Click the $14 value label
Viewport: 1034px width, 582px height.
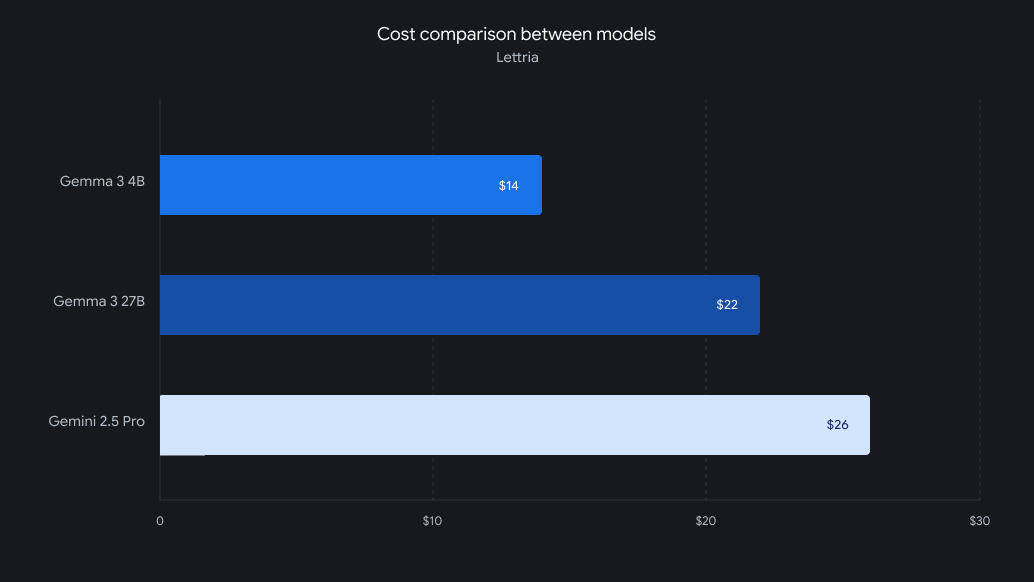click(508, 186)
